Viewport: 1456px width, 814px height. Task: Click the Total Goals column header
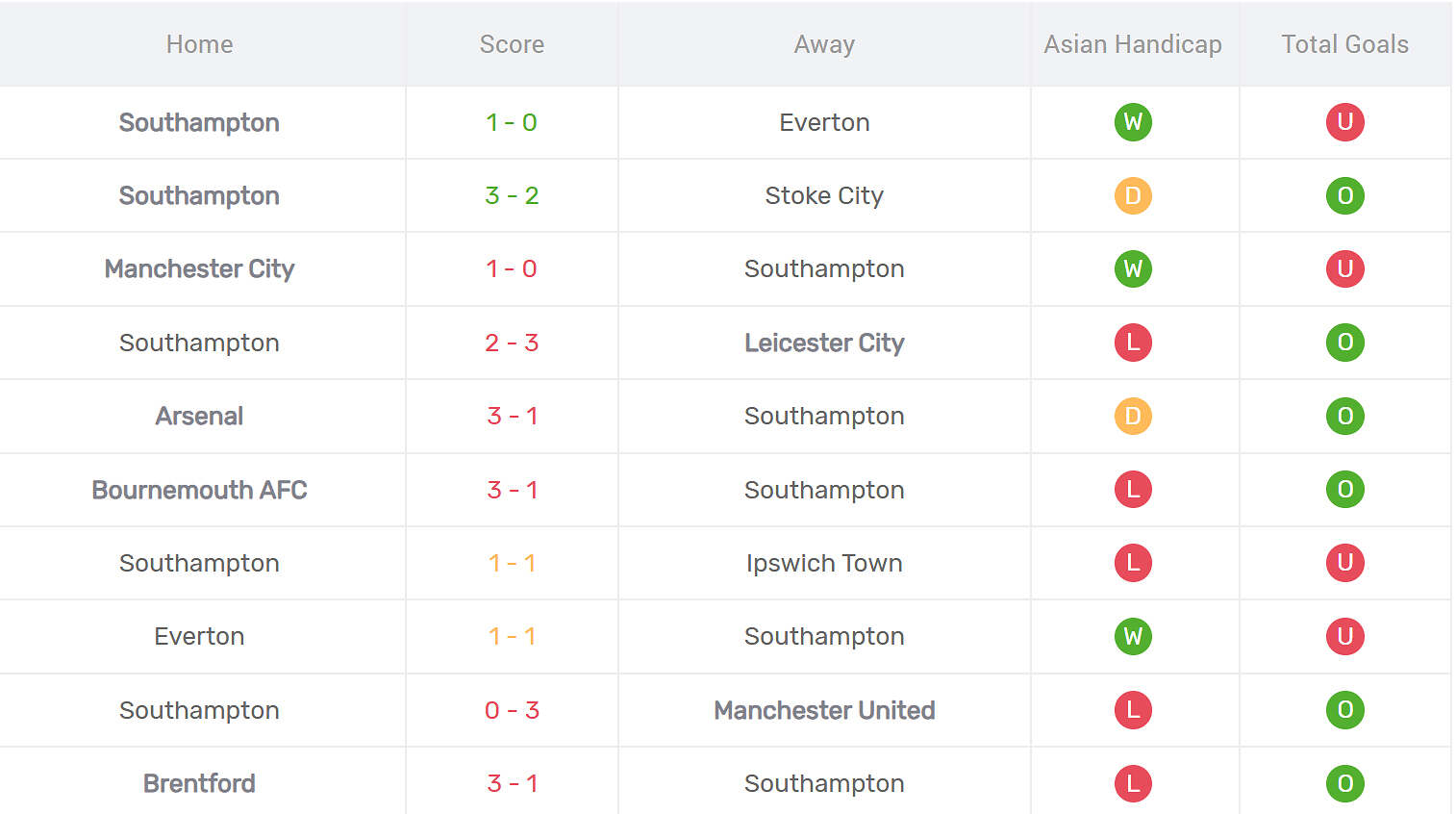point(1344,44)
